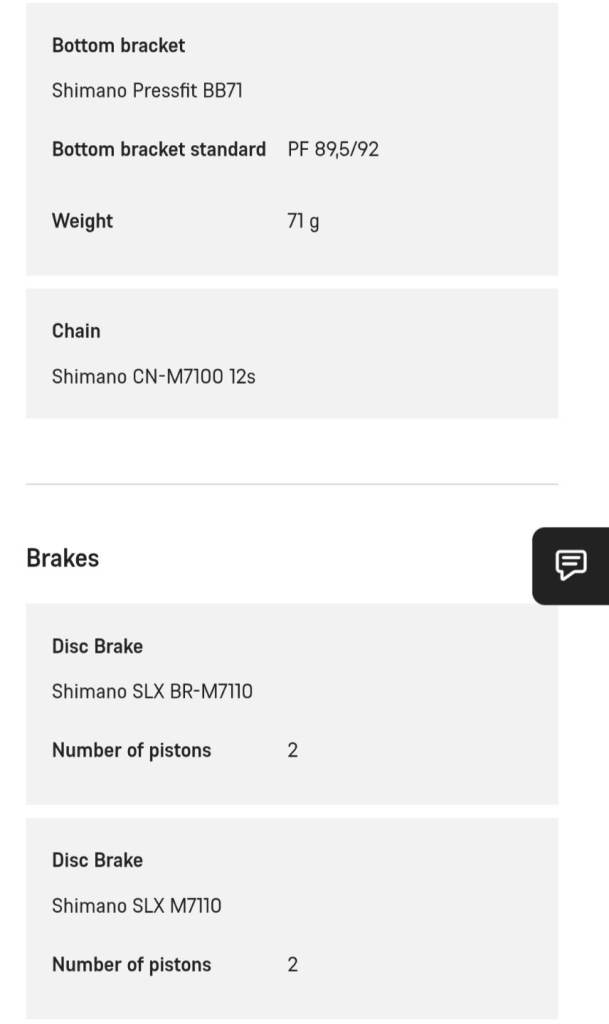Click the Chain heading
The image size is (609, 1024).
(x=76, y=331)
